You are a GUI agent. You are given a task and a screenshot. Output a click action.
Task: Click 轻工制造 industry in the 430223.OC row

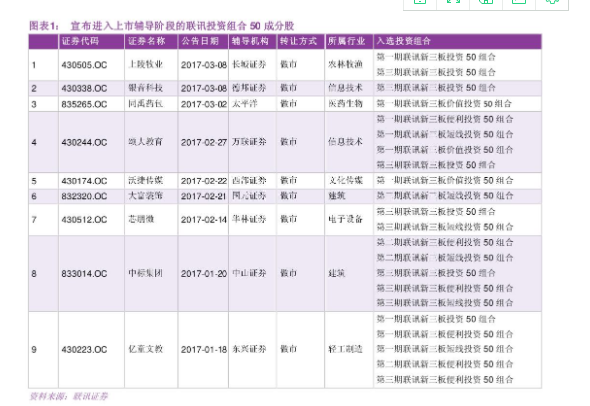[345, 349]
